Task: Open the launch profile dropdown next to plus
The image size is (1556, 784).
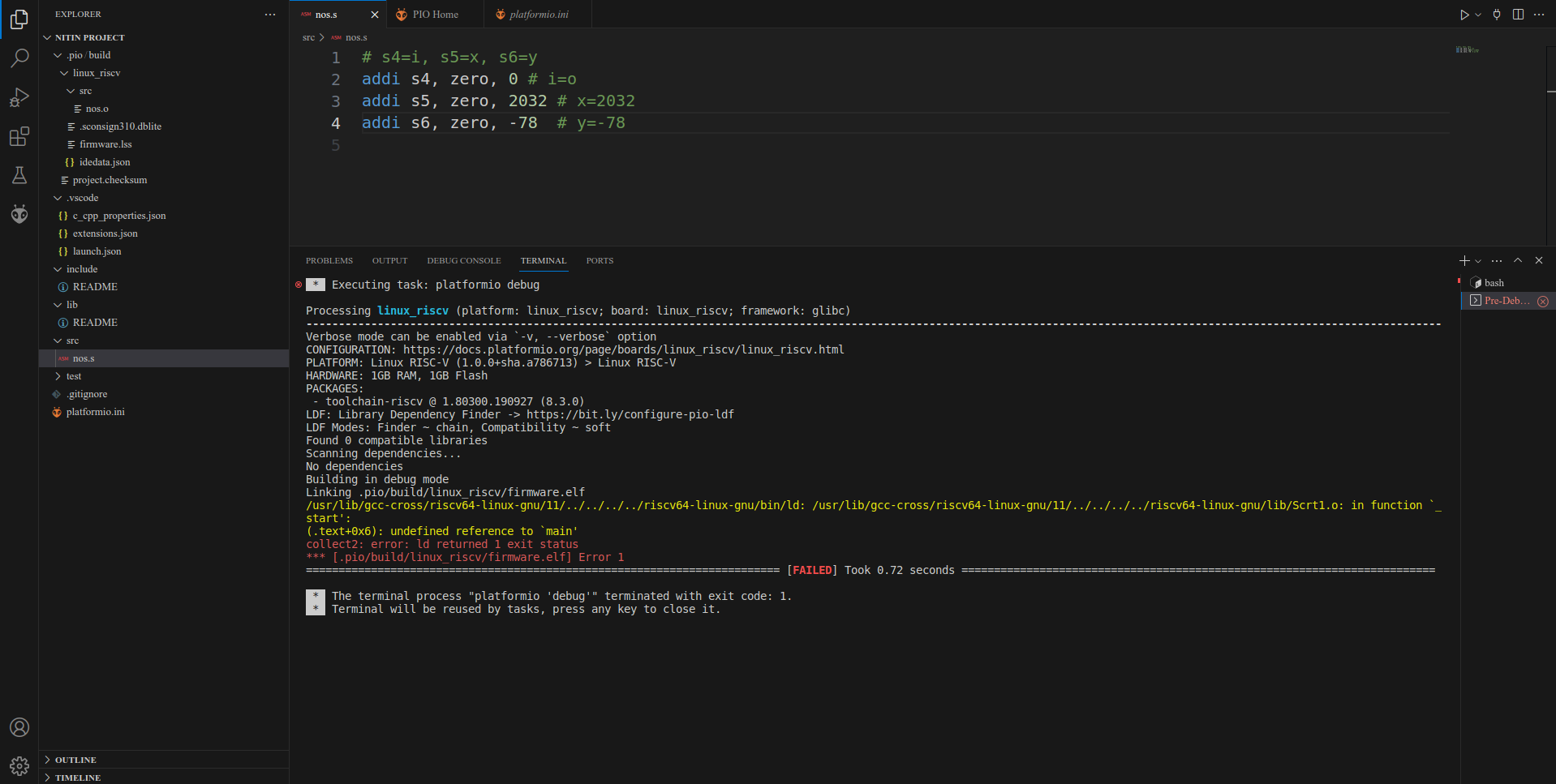Action: pos(1478,261)
